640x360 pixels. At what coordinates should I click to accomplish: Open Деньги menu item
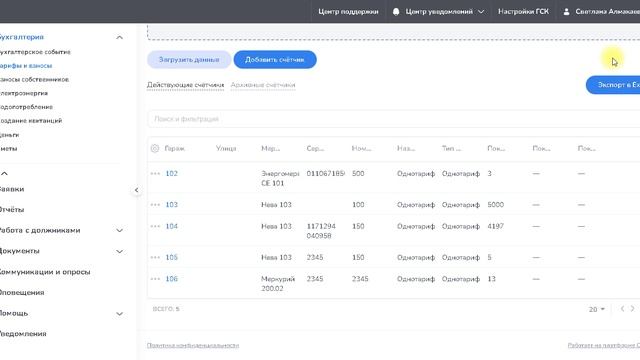[9, 135]
